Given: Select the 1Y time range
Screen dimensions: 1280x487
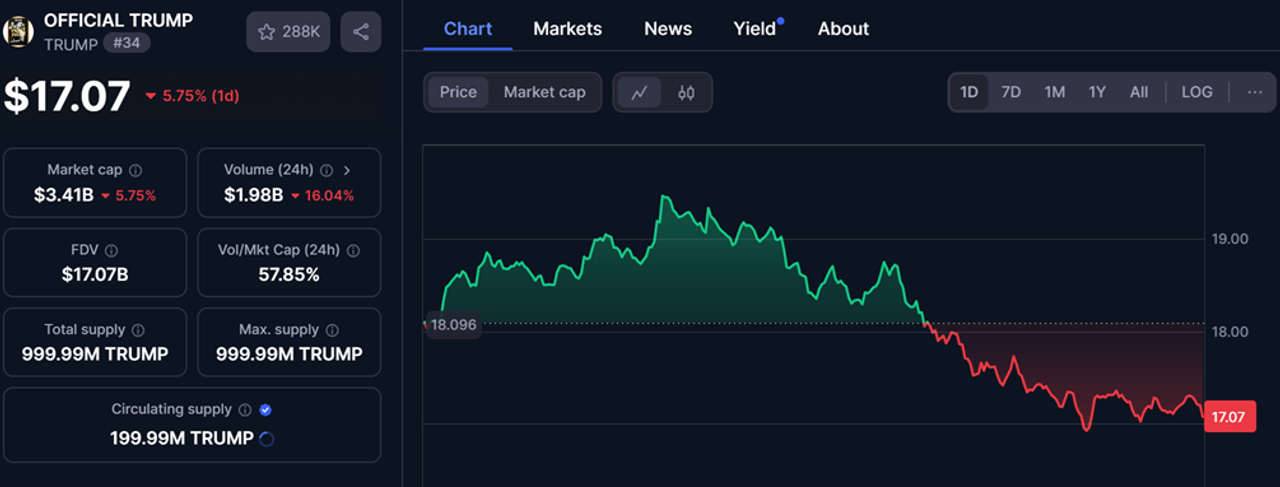Looking at the screenshot, I should coord(1097,92).
